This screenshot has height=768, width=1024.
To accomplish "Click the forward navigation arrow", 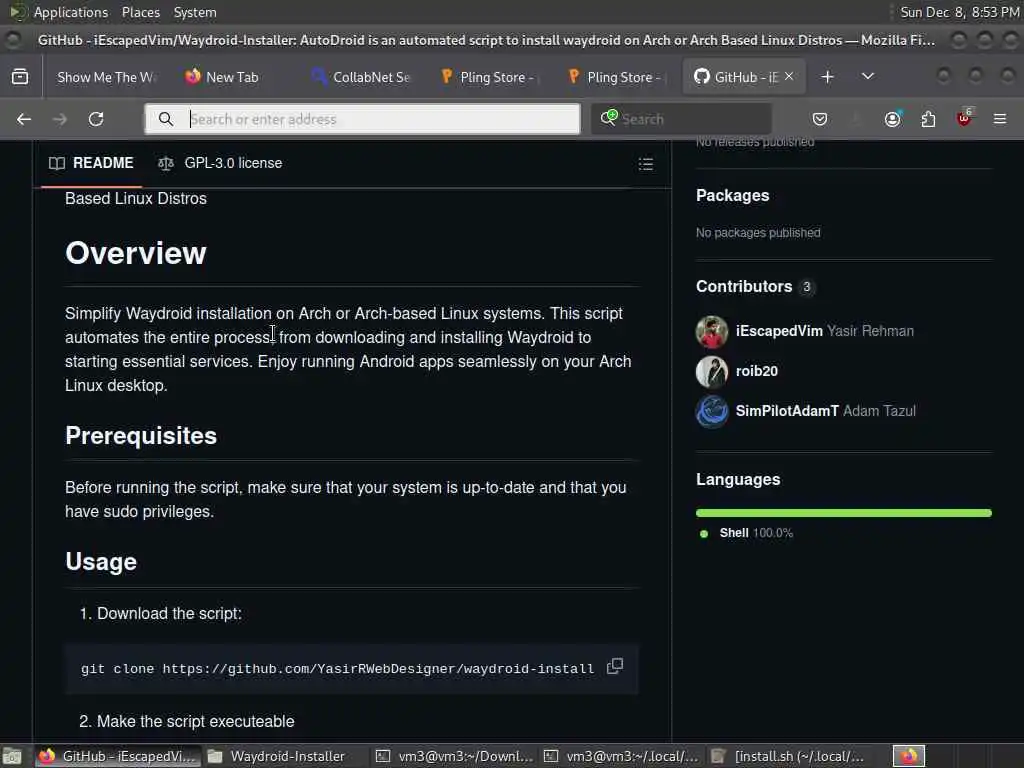I will click(x=60, y=119).
